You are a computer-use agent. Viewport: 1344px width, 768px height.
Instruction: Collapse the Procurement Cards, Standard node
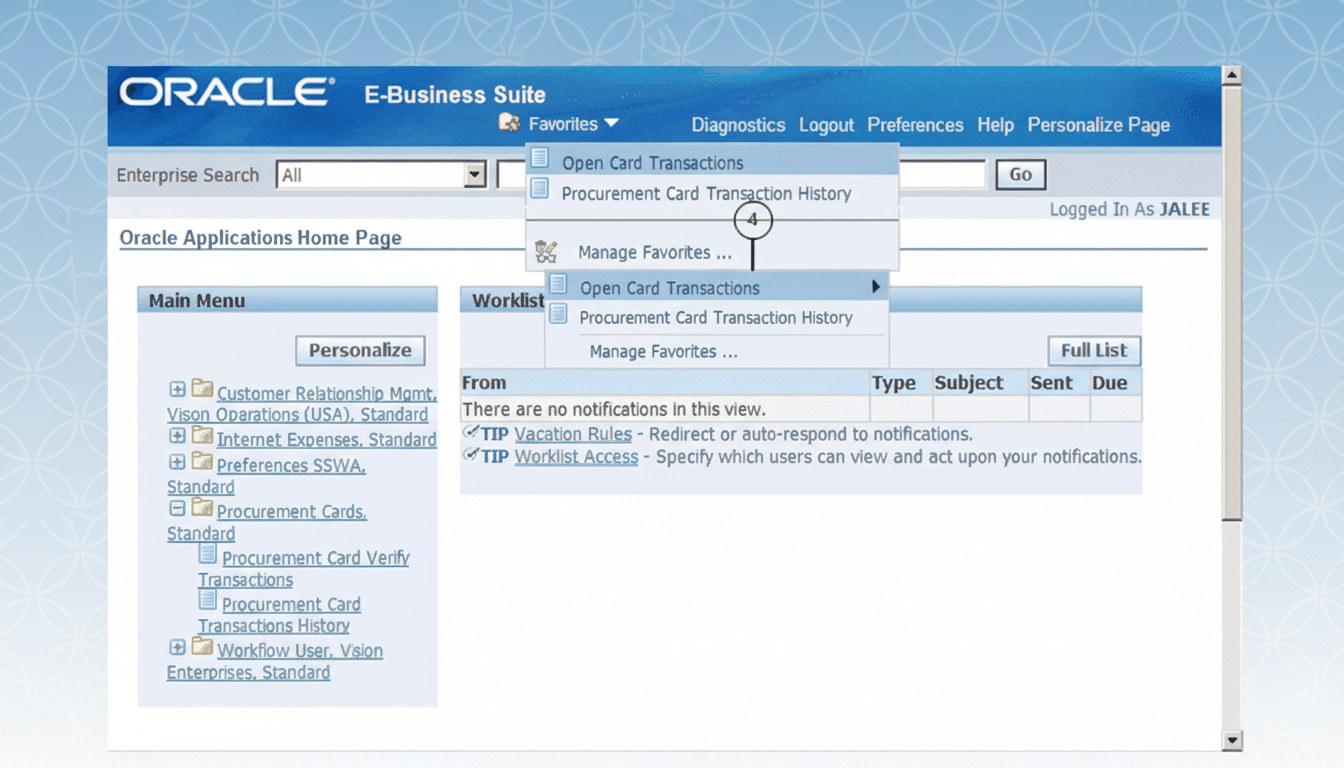coord(177,509)
